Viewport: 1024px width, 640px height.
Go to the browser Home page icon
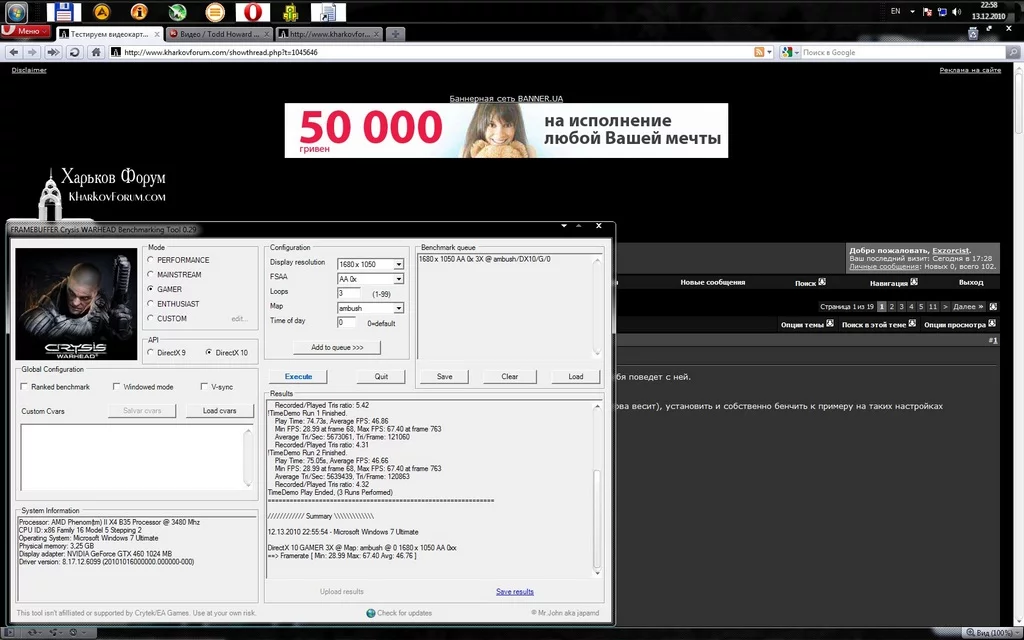[x=96, y=52]
